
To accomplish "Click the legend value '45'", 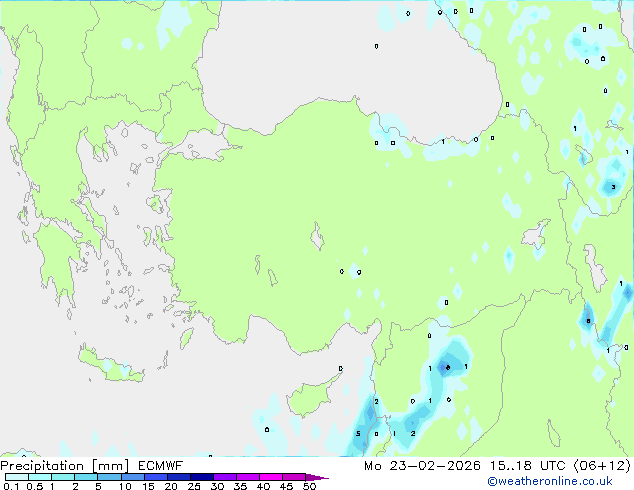I will (286, 486).
